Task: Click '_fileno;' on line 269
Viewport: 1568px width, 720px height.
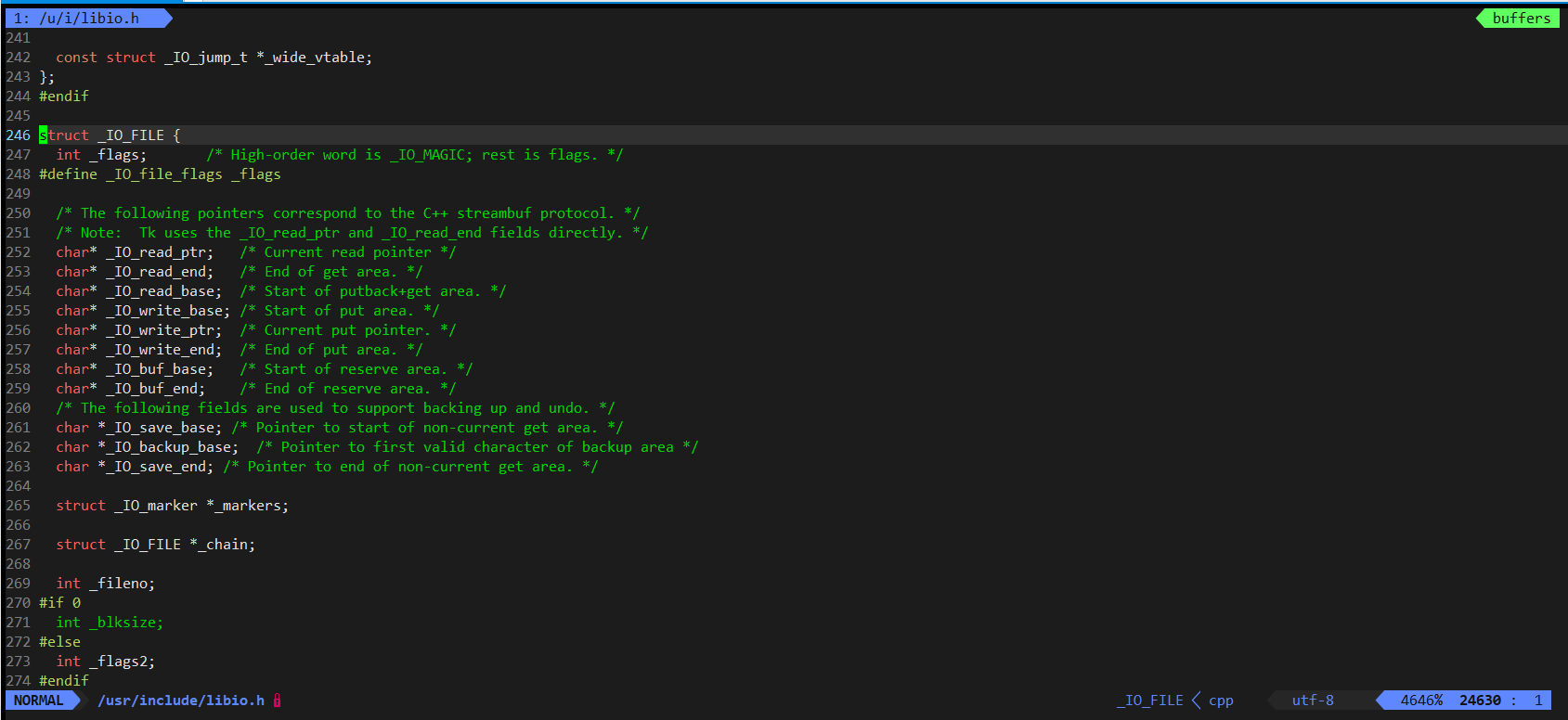Action: 123,584
